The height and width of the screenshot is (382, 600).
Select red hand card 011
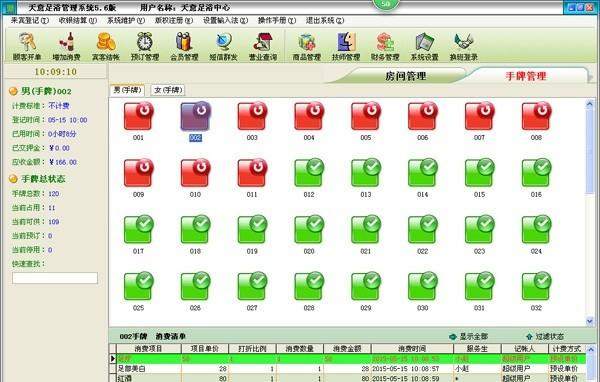pos(252,173)
